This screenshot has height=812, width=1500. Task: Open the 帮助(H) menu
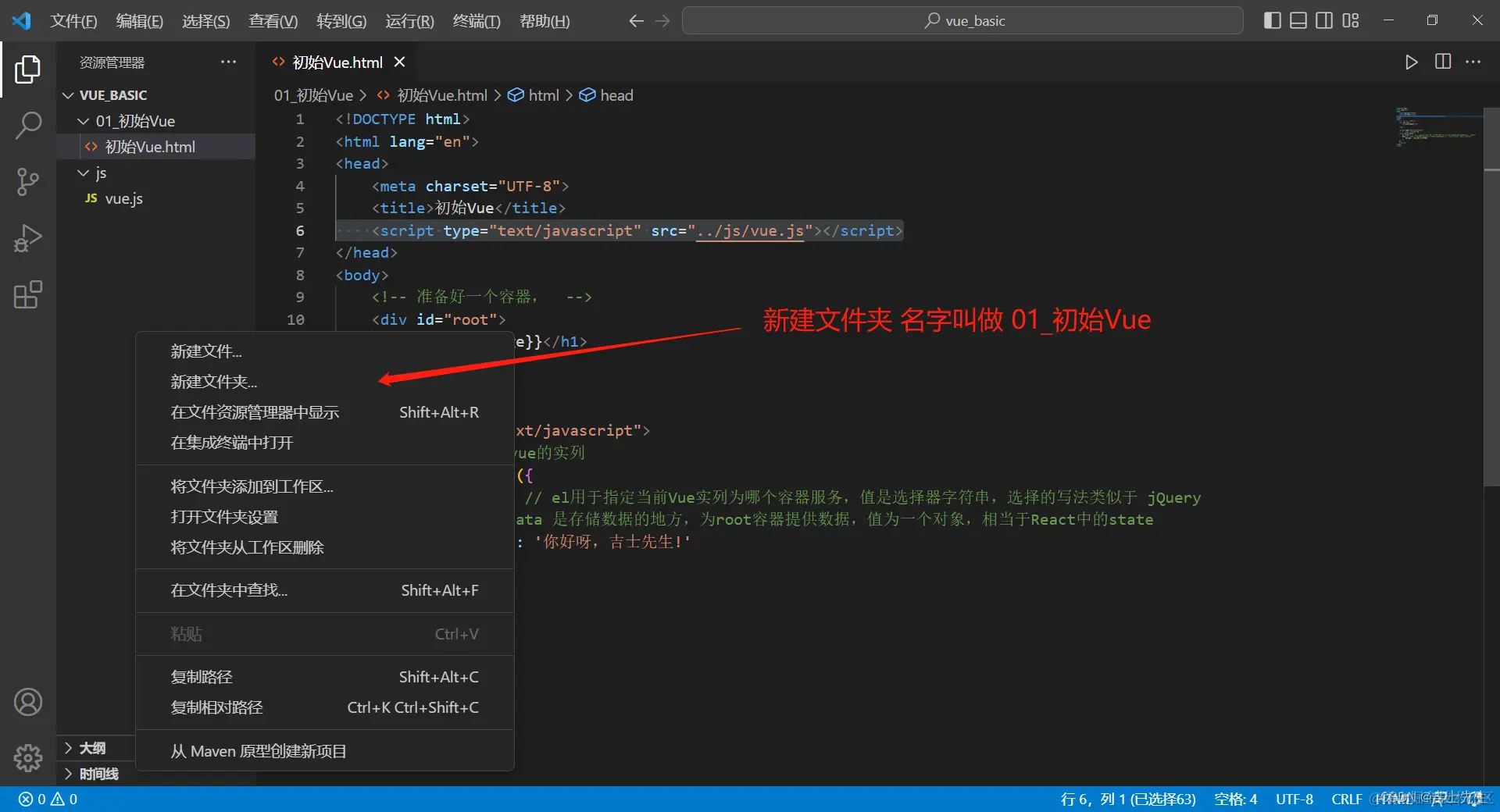pyautogui.click(x=545, y=21)
